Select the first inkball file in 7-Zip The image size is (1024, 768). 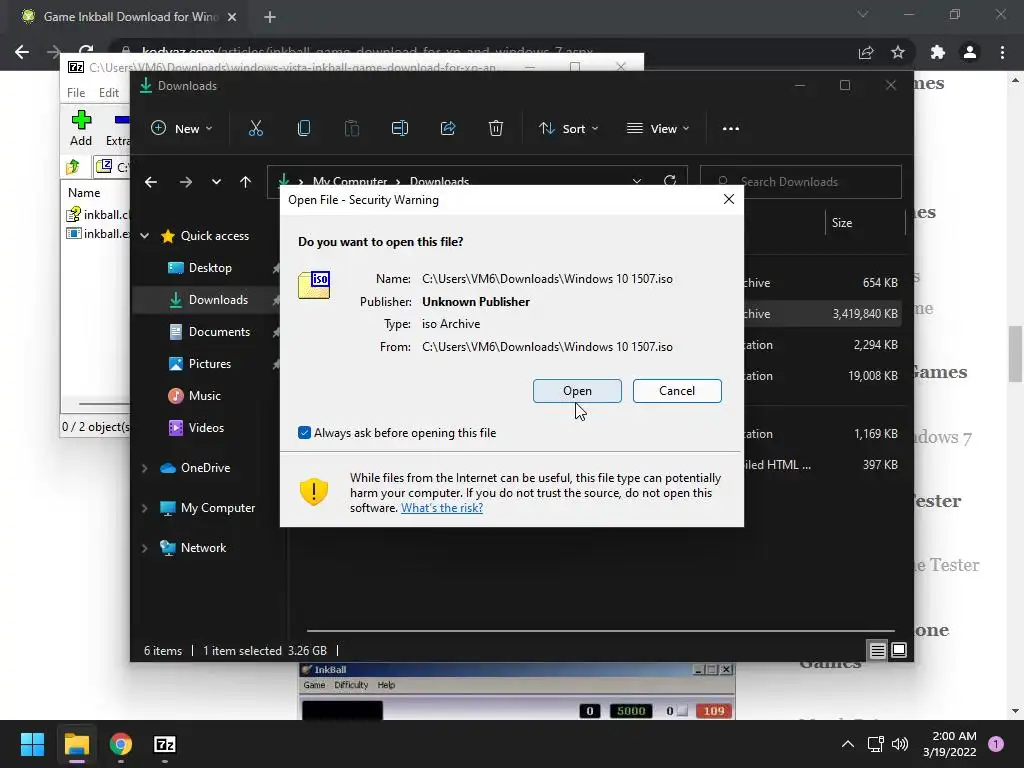click(98, 214)
